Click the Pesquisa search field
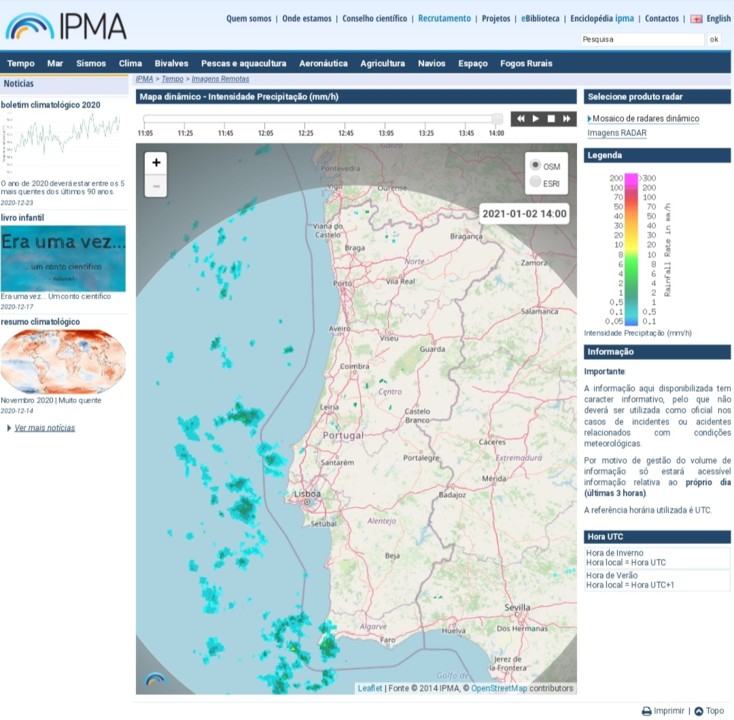This screenshot has height=720, width=734. point(642,40)
